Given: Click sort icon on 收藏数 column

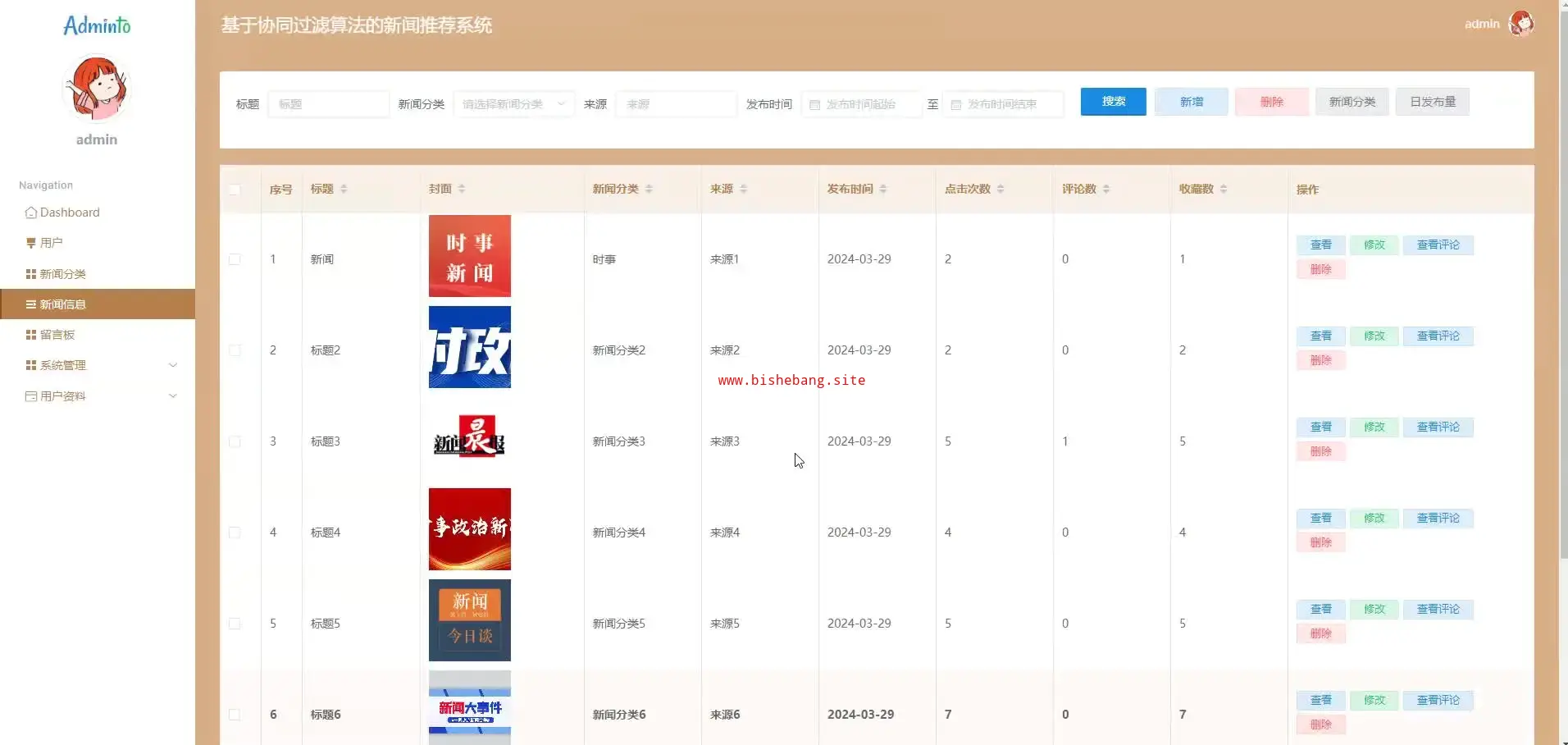Looking at the screenshot, I should (1224, 190).
